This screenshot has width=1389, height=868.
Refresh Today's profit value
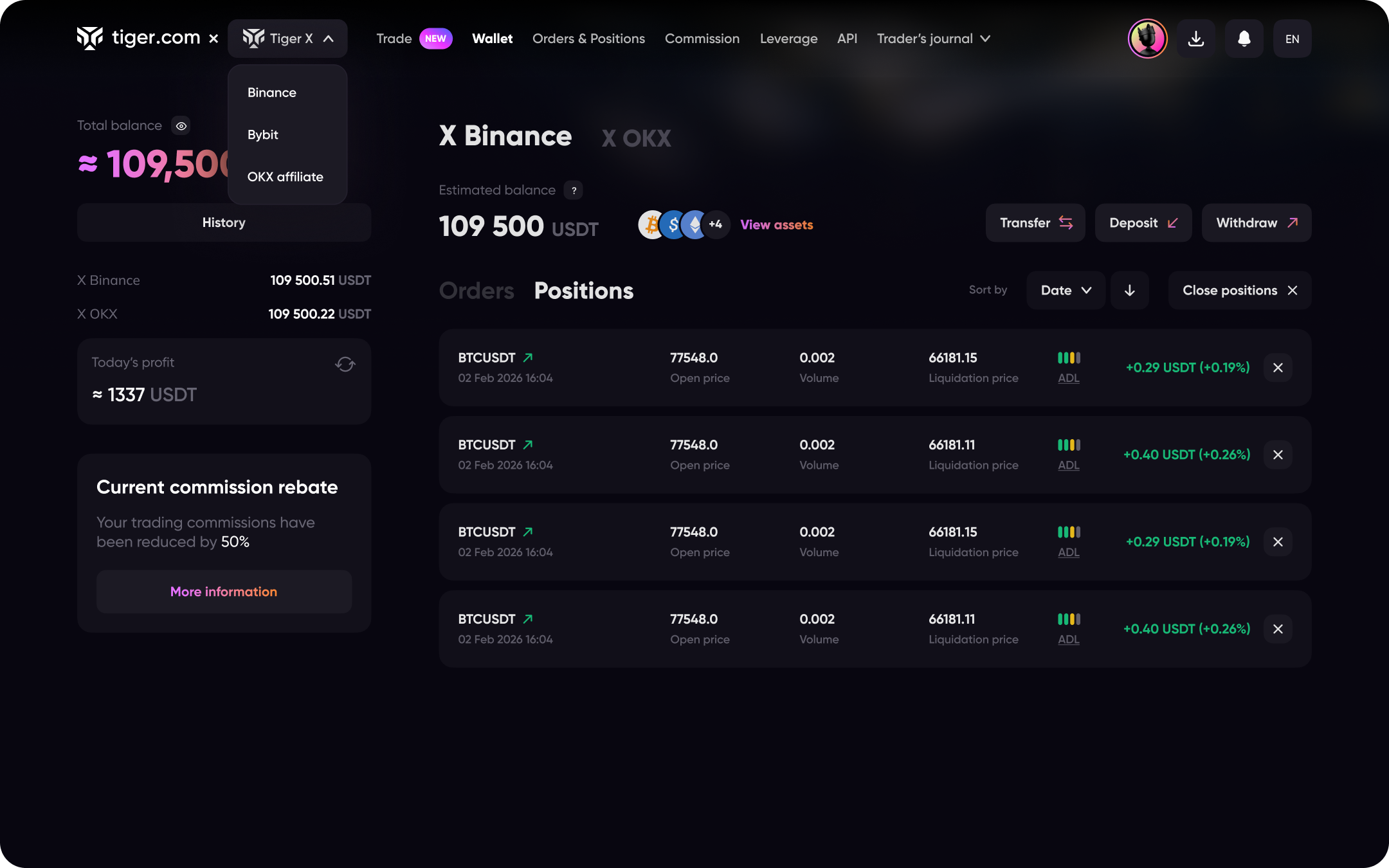pyautogui.click(x=345, y=364)
